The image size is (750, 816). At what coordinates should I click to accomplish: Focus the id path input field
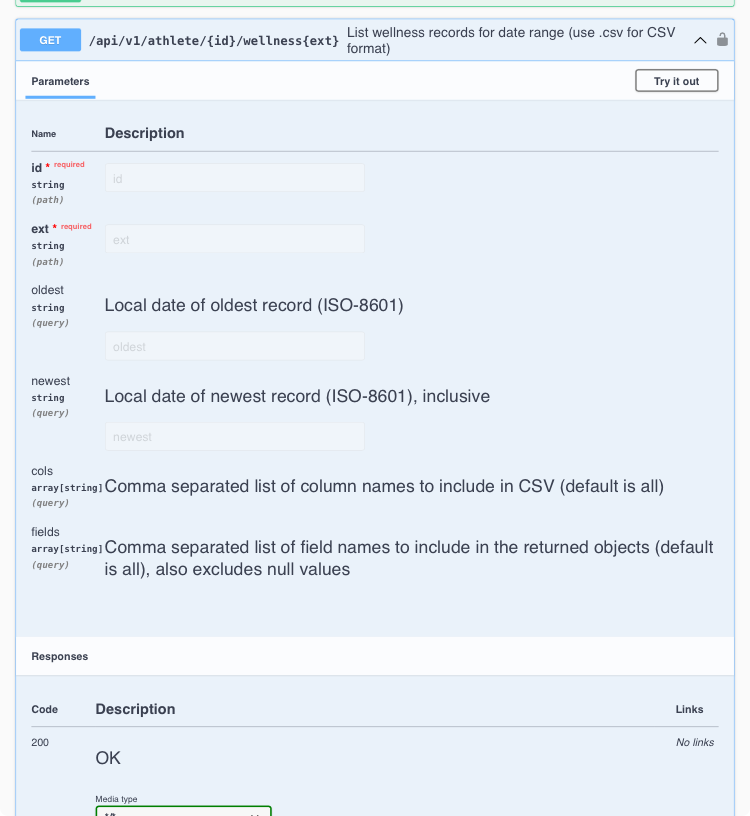pyautogui.click(x=234, y=178)
